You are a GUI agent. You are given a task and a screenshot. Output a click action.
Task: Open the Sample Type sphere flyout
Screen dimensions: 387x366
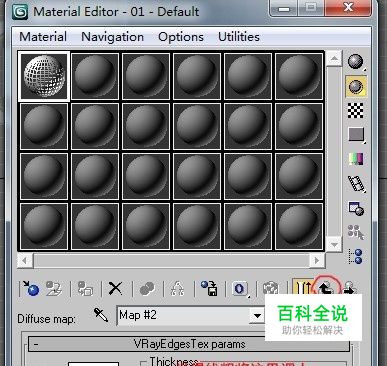(x=356, y=62)
